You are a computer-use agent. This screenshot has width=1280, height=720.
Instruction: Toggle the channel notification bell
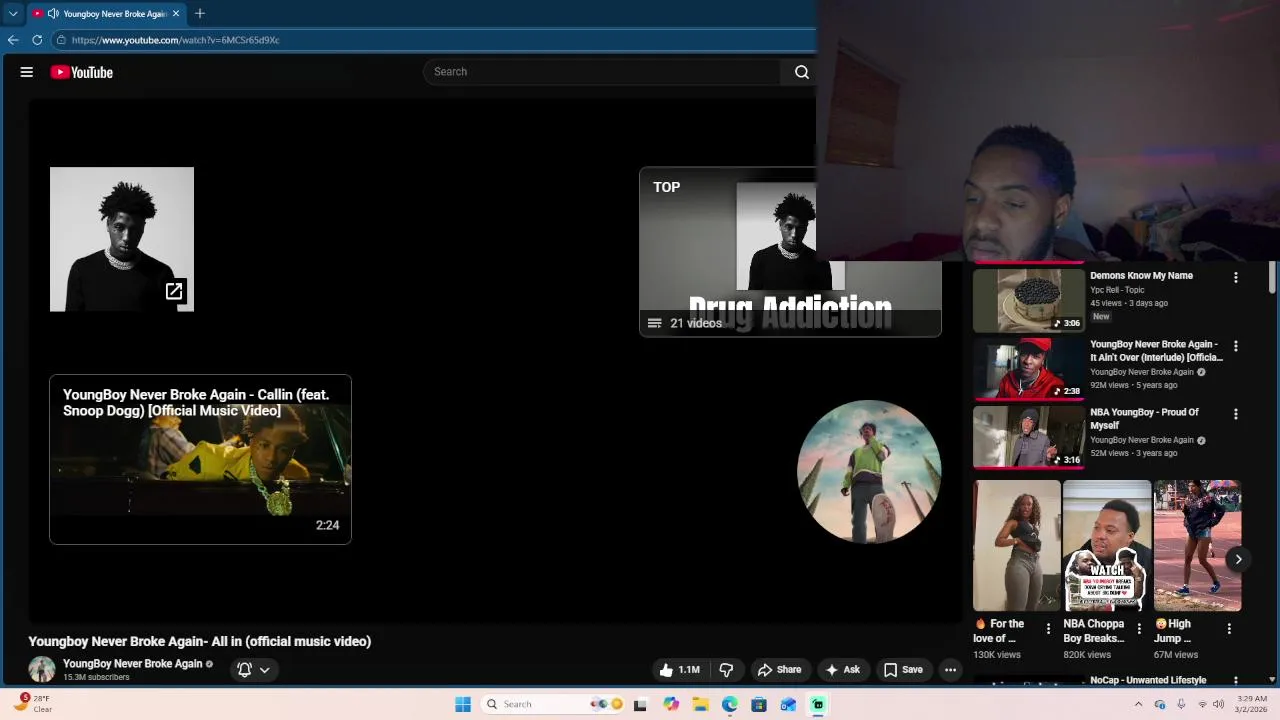pyautogui.click(x=244, y=670)
